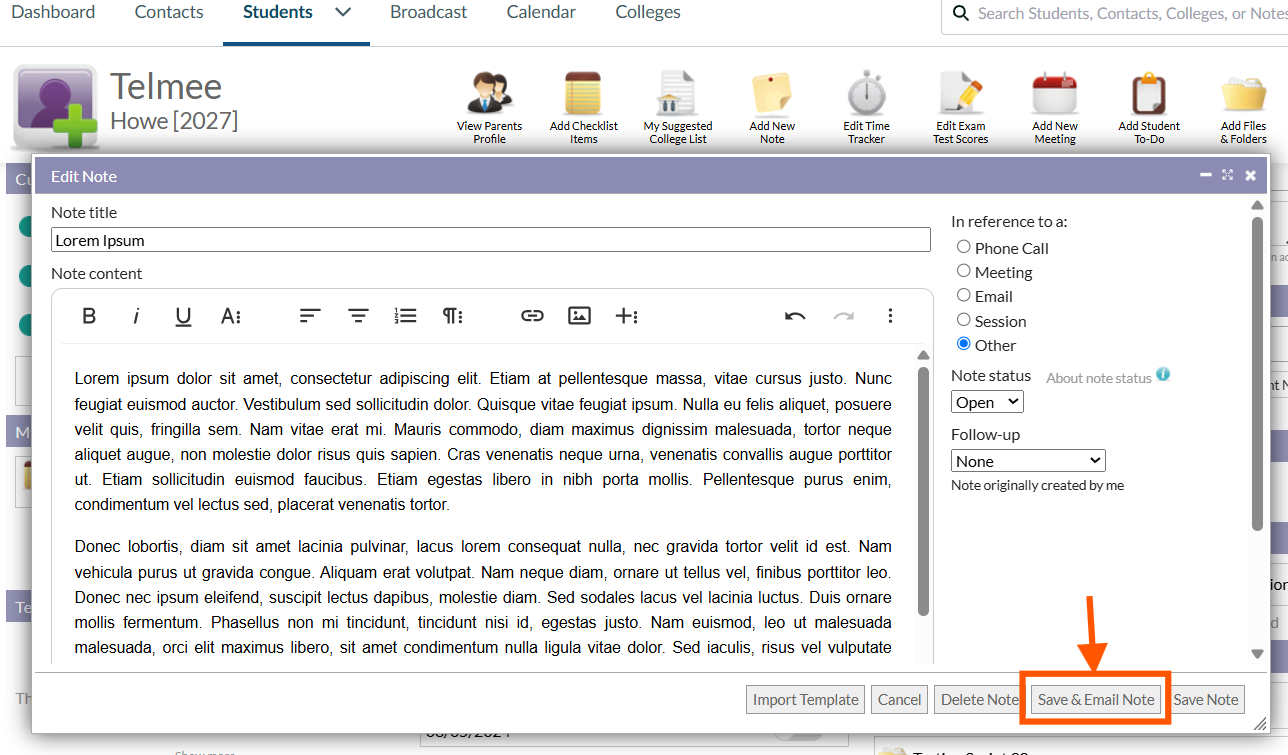Toggle underline formatting in the note

pos(183,316)
